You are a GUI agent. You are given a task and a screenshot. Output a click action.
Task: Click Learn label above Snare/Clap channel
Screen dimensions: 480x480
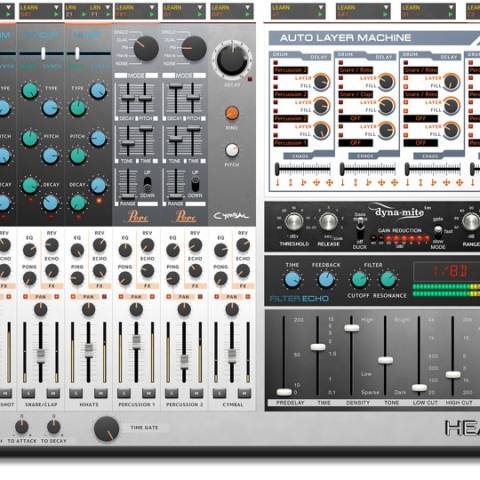pyautogui.click(x=29, y=7)
